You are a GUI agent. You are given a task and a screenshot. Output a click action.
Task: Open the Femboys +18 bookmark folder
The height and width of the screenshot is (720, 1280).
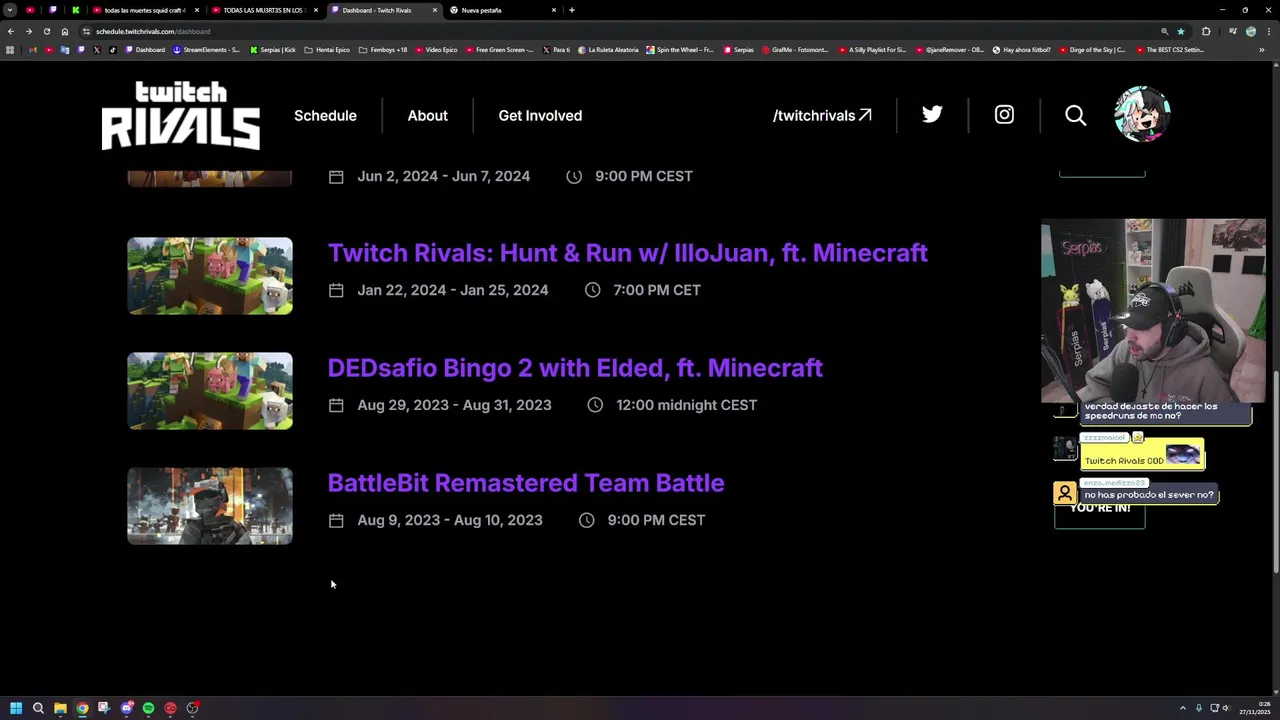pos(383,49)
